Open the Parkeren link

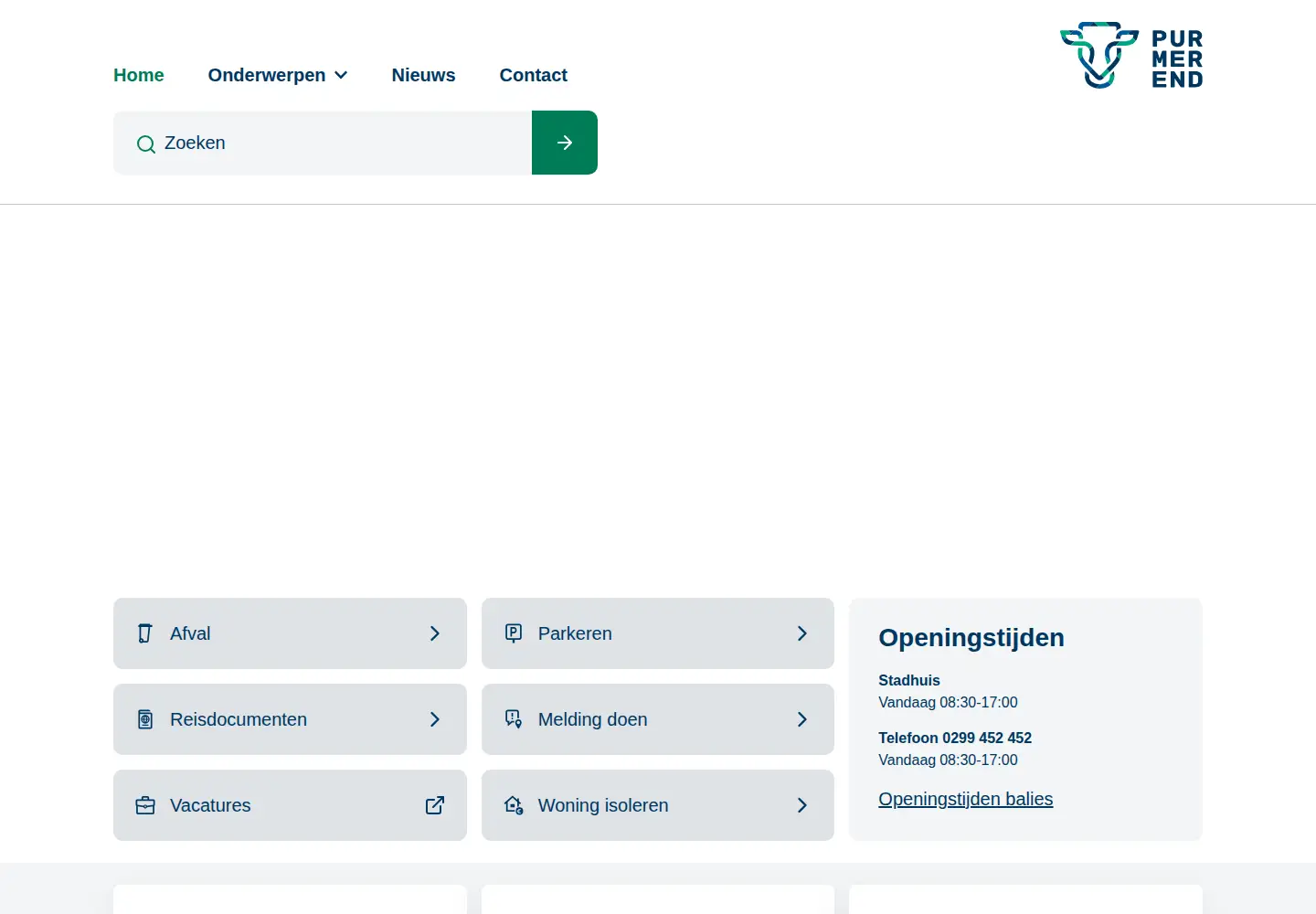pos(658,633)
